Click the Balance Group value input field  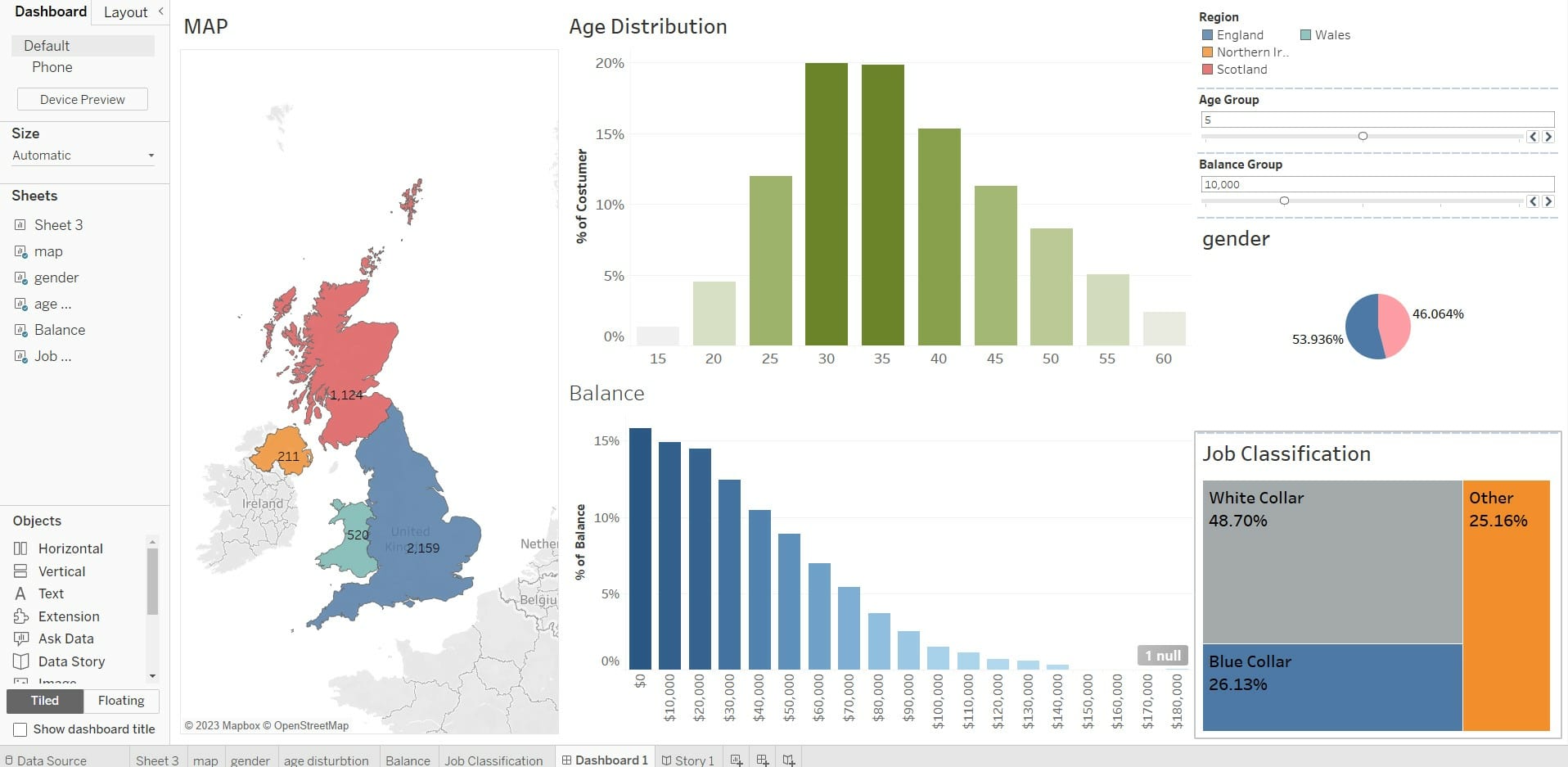(1377, 184)
